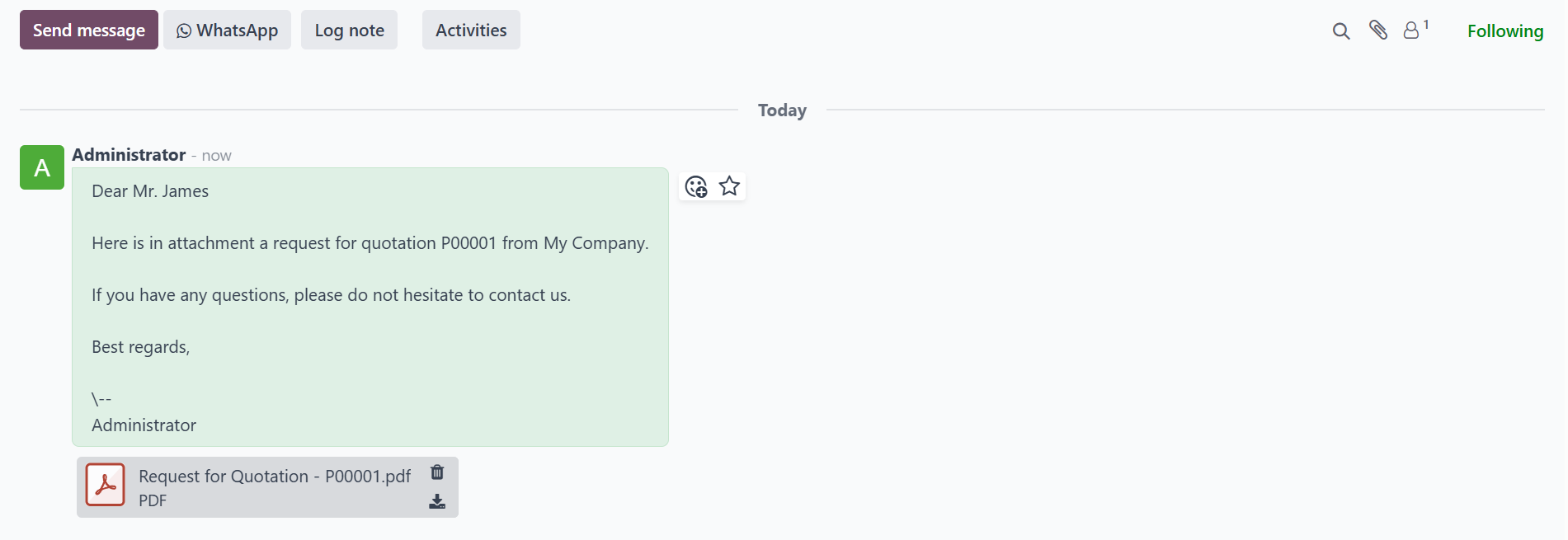Search messages with the magnifier icon

tap(1341, 31)
